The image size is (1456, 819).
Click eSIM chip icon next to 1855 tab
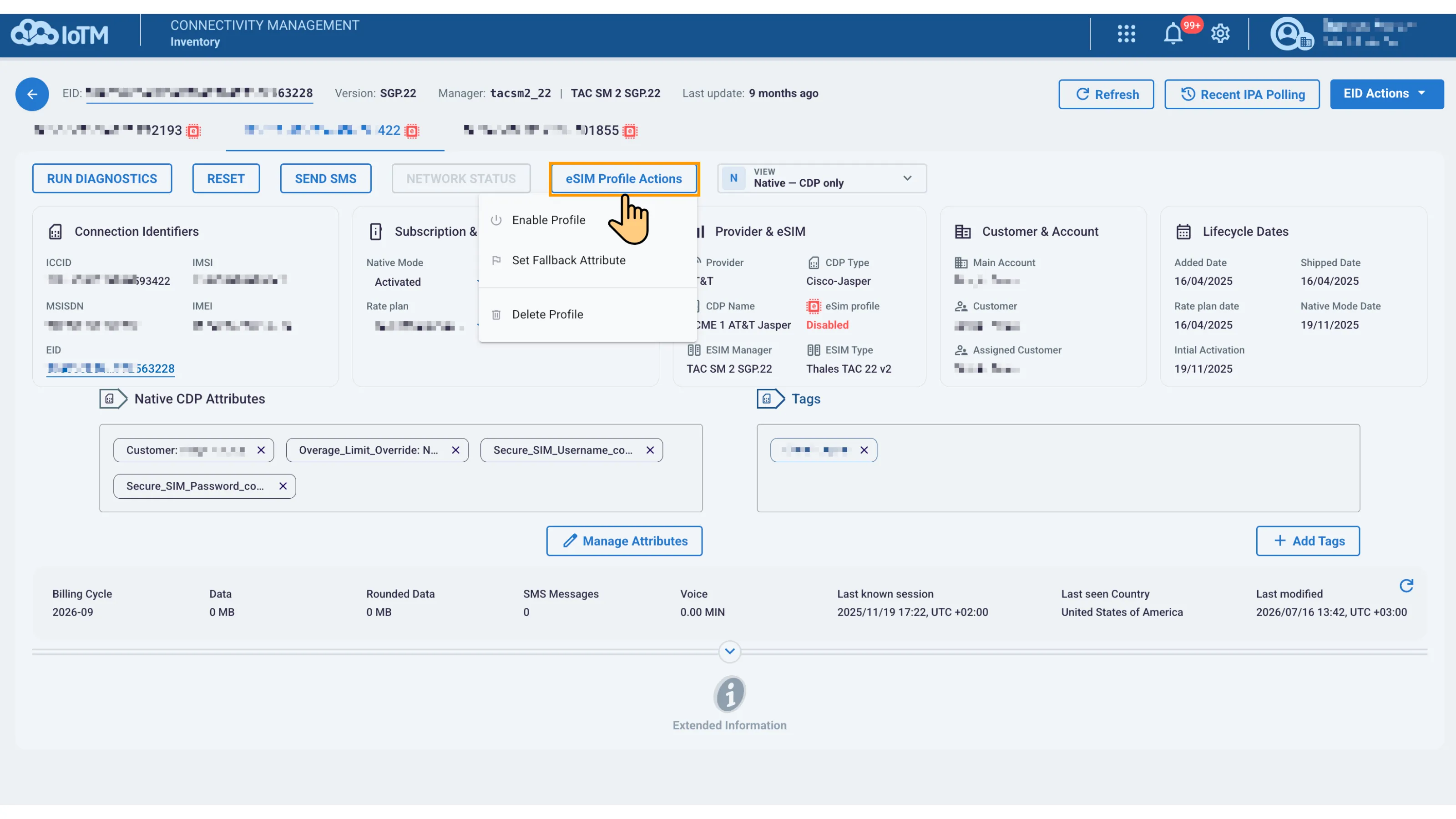click(x=630, y=131)
